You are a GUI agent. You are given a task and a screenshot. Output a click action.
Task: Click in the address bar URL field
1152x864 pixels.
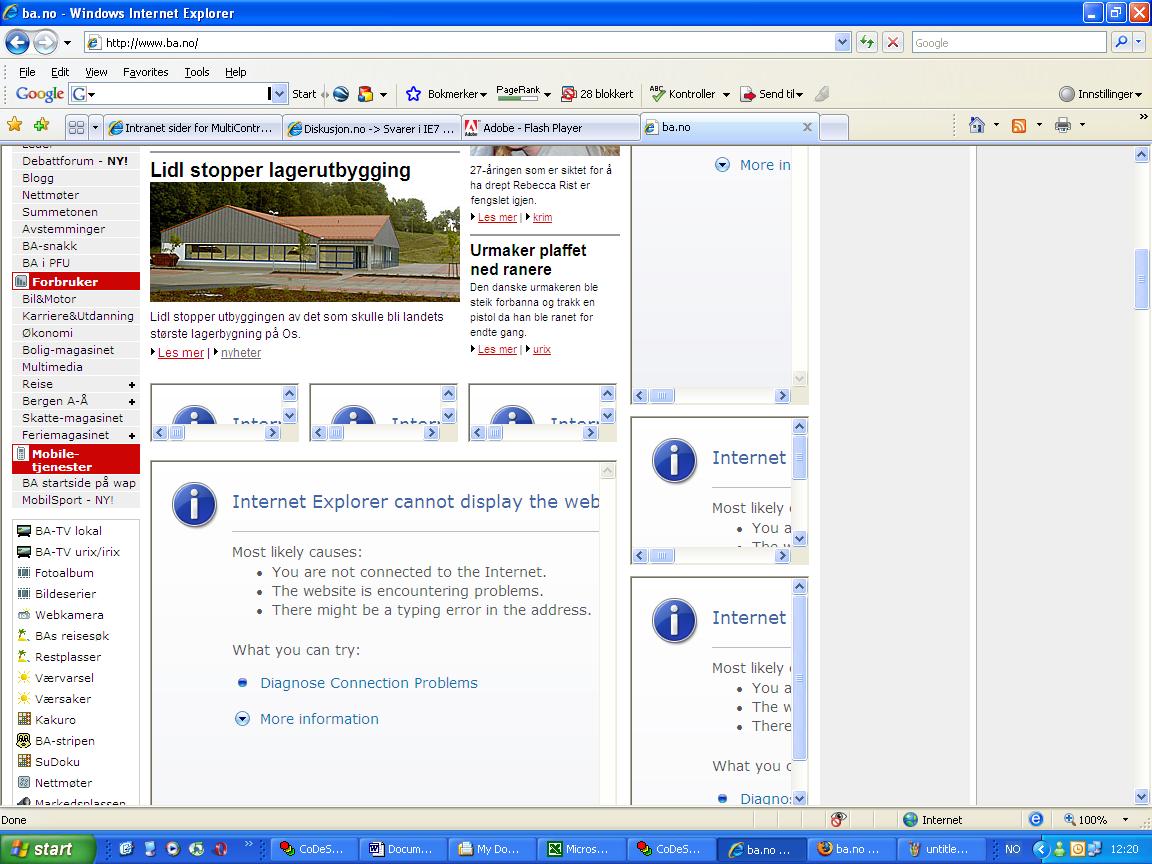point(467,43)
